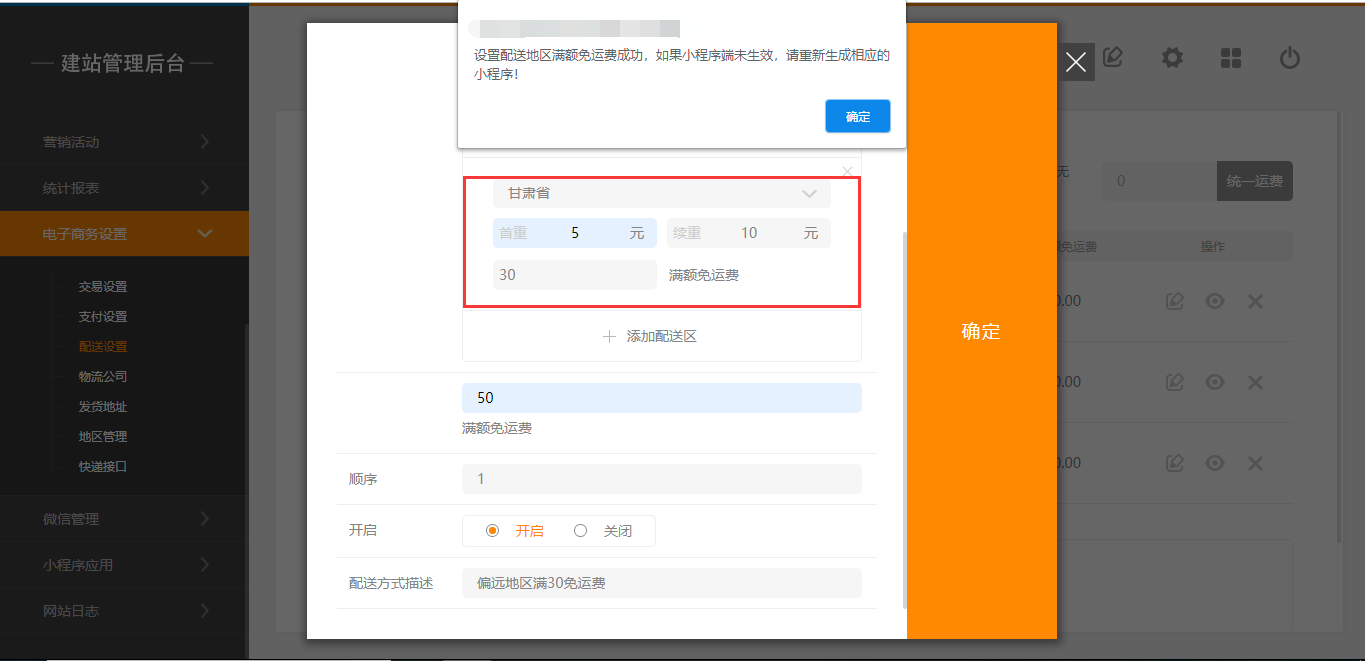
Task: Click the modal's vertical scrollbar
Action: (x=905, y=420)
